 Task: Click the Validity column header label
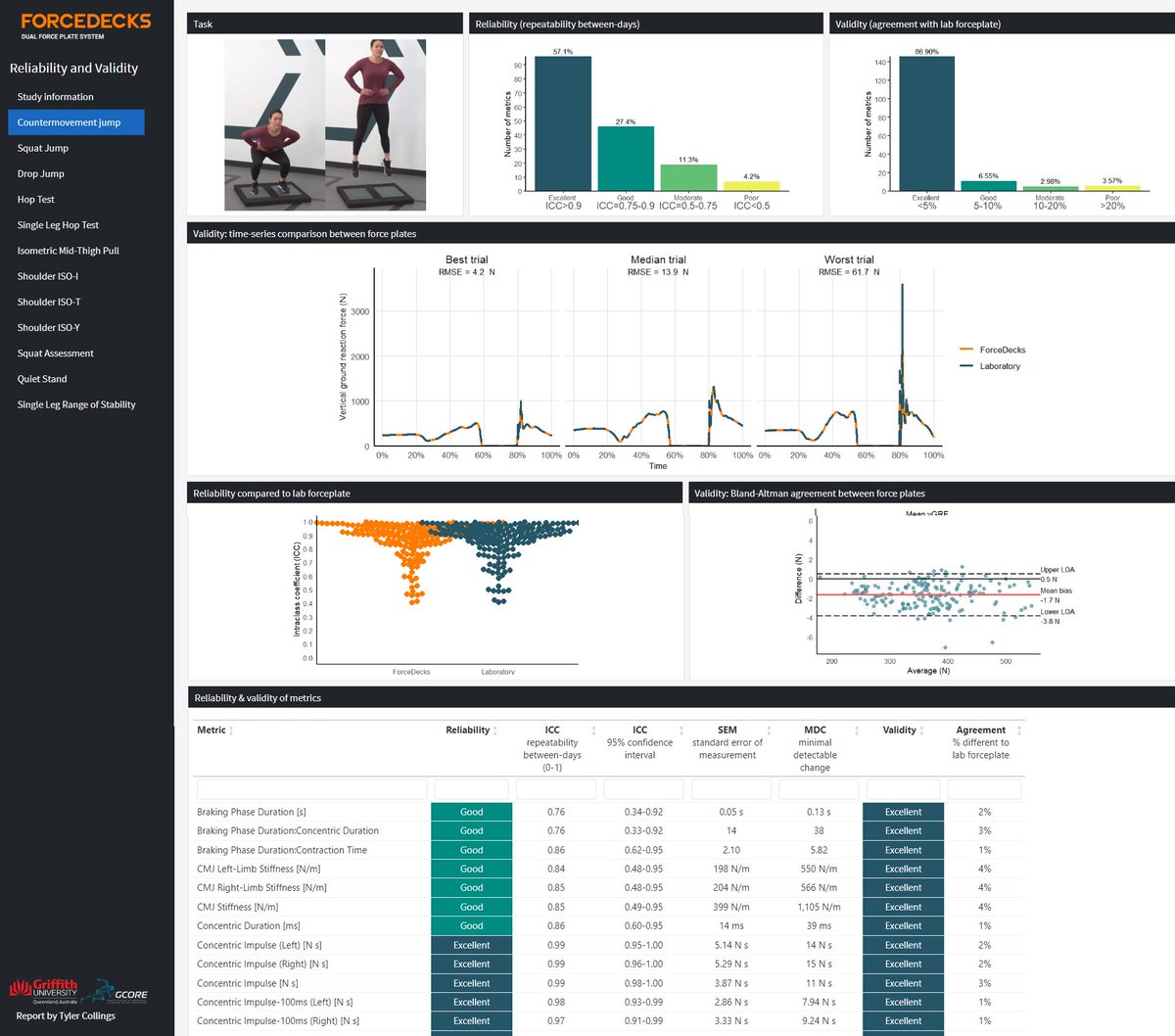(x=899, y=730)
